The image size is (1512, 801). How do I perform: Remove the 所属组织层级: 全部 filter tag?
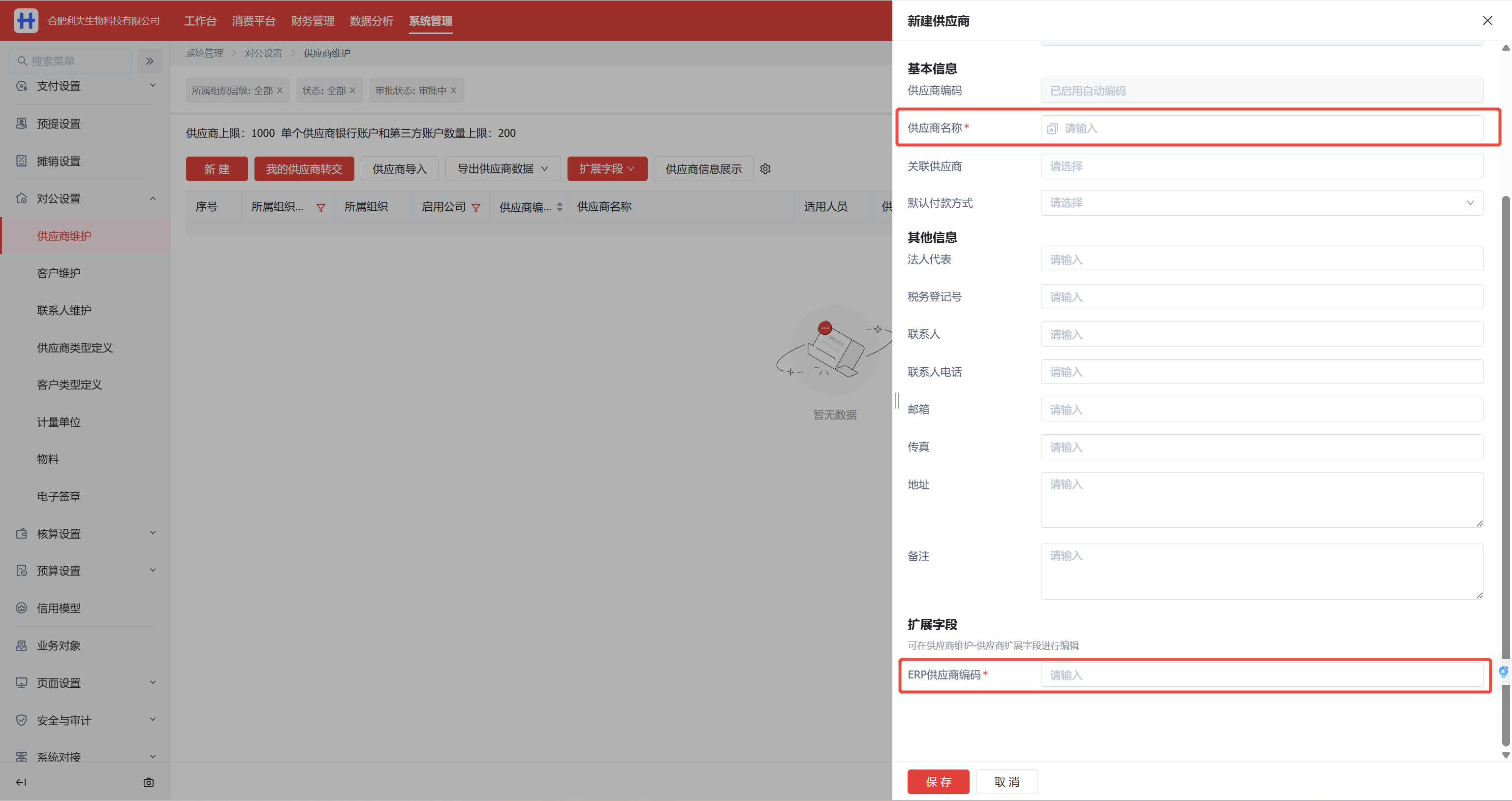(x=280, y=91)
